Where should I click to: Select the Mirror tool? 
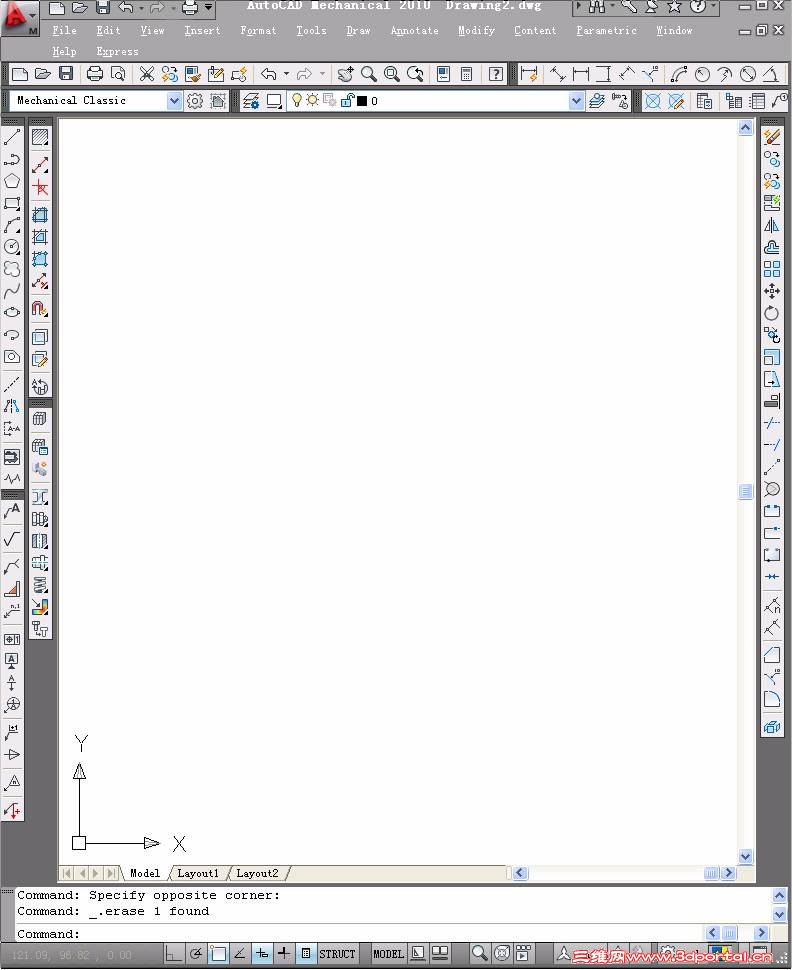772,225
